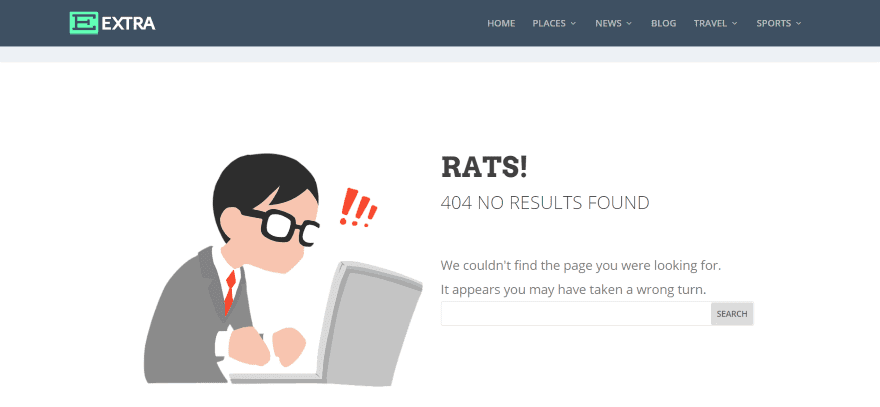The width and height of the screenshot is (880, 407).
Task: Click the green Extra logo icon
Action: (84, 23)
